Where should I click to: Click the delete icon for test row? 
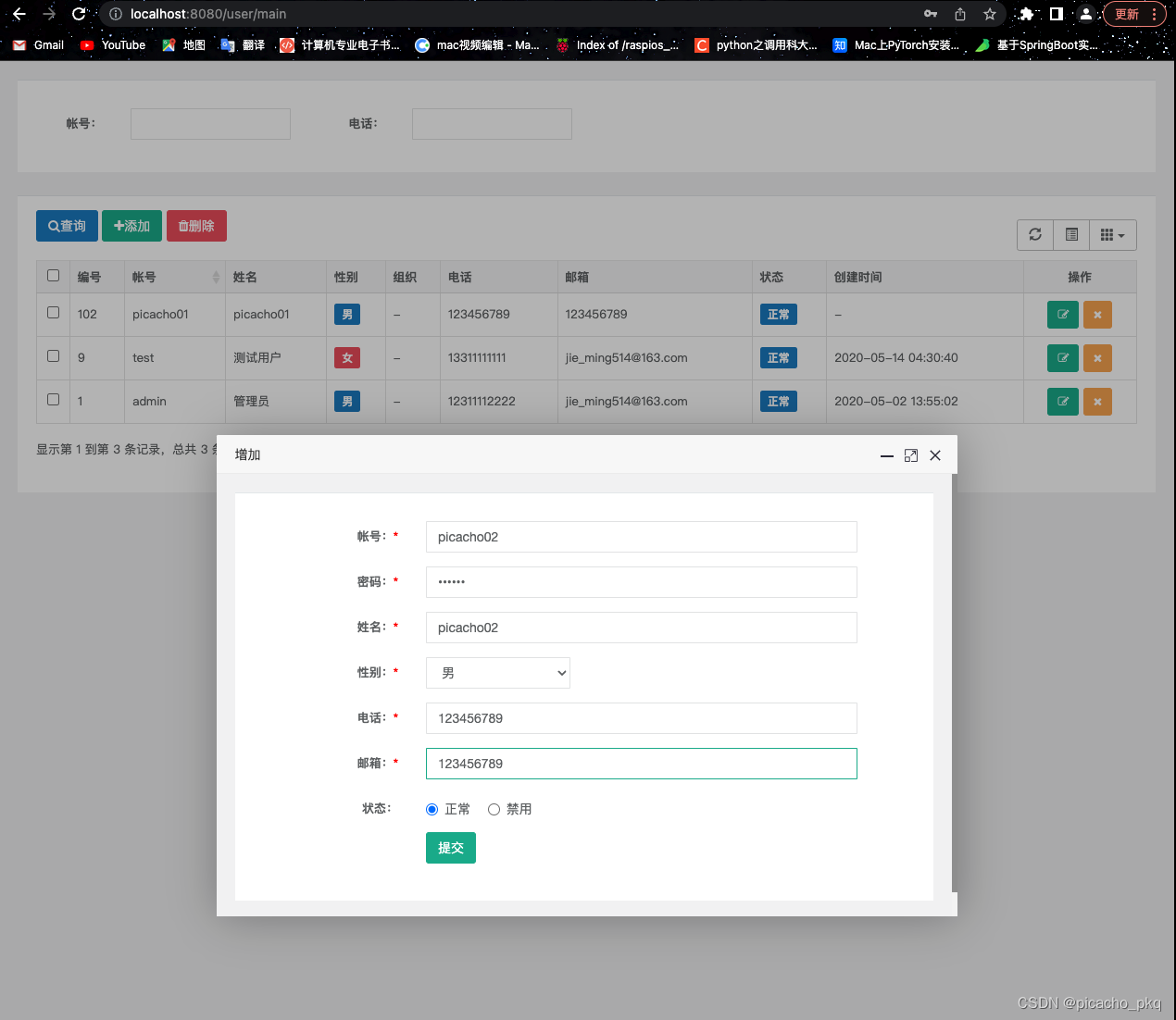click(x=1097, y=358)
